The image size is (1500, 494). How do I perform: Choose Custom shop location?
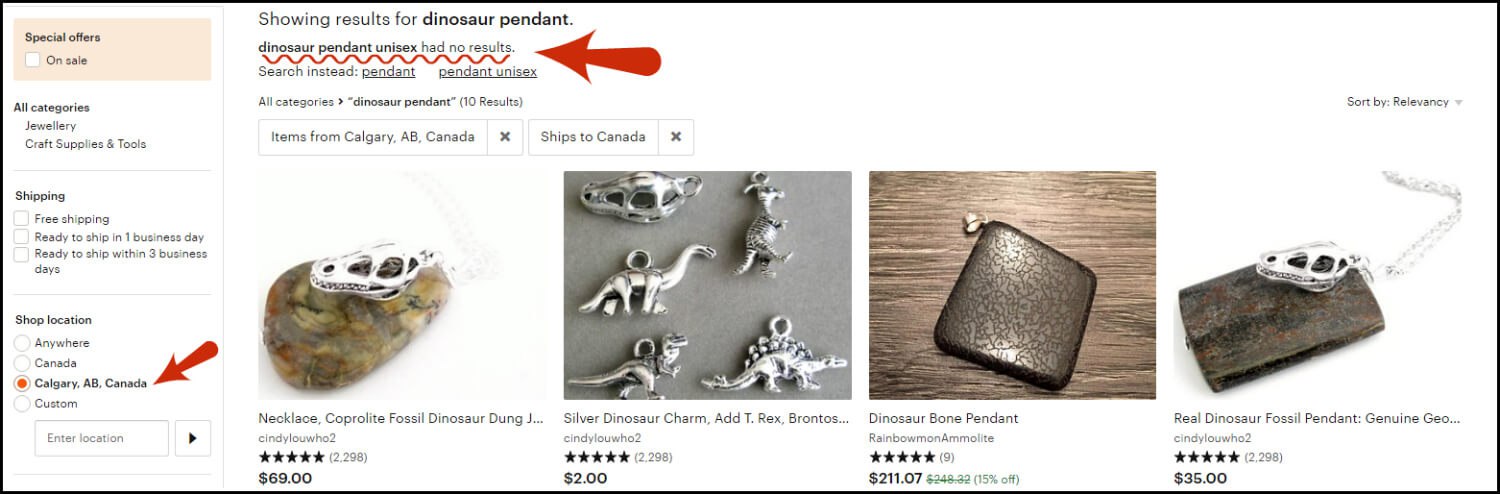coord(22,404)
